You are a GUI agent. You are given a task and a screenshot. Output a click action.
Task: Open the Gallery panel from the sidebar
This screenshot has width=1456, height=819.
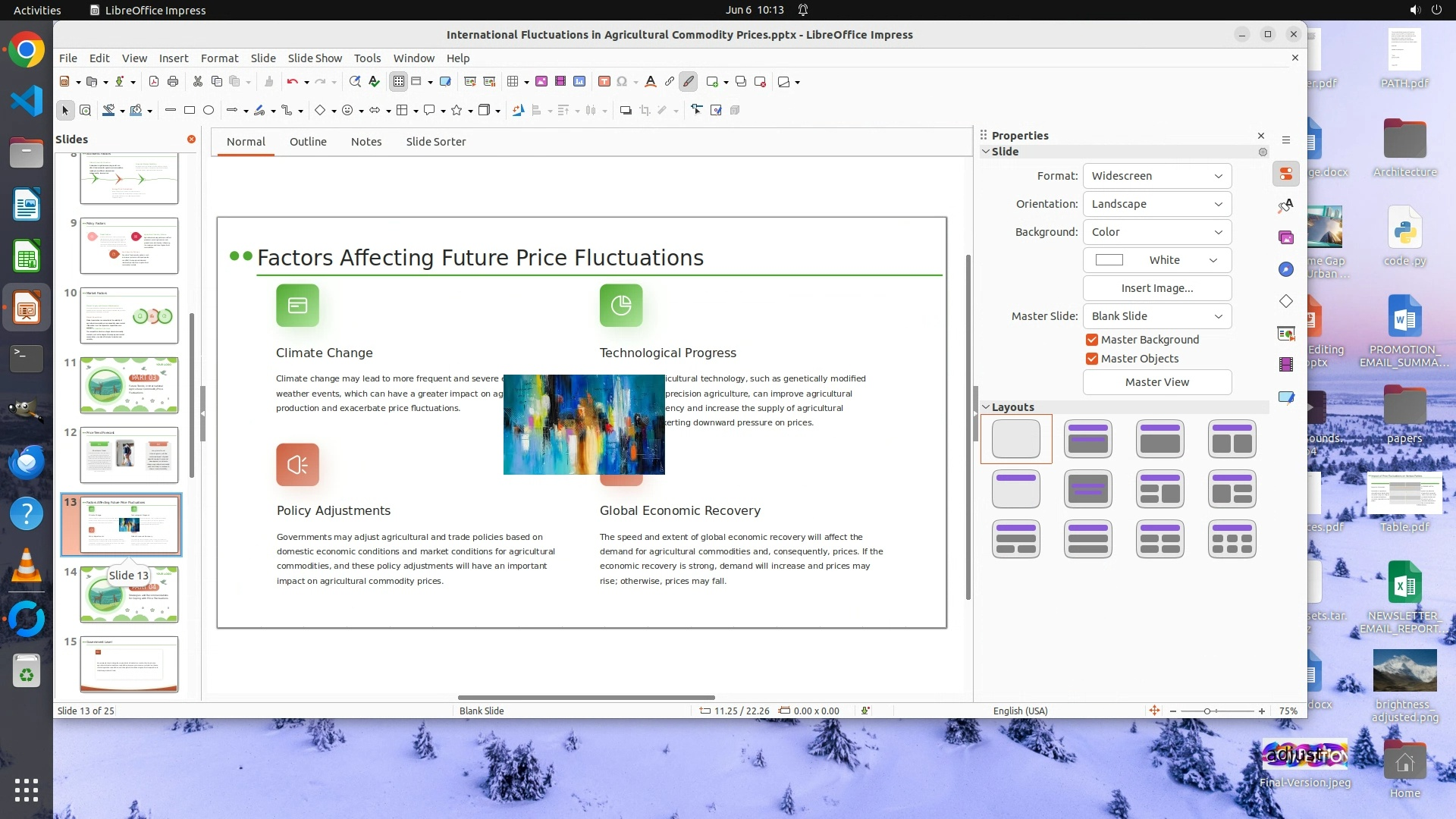coord(1286,237)
